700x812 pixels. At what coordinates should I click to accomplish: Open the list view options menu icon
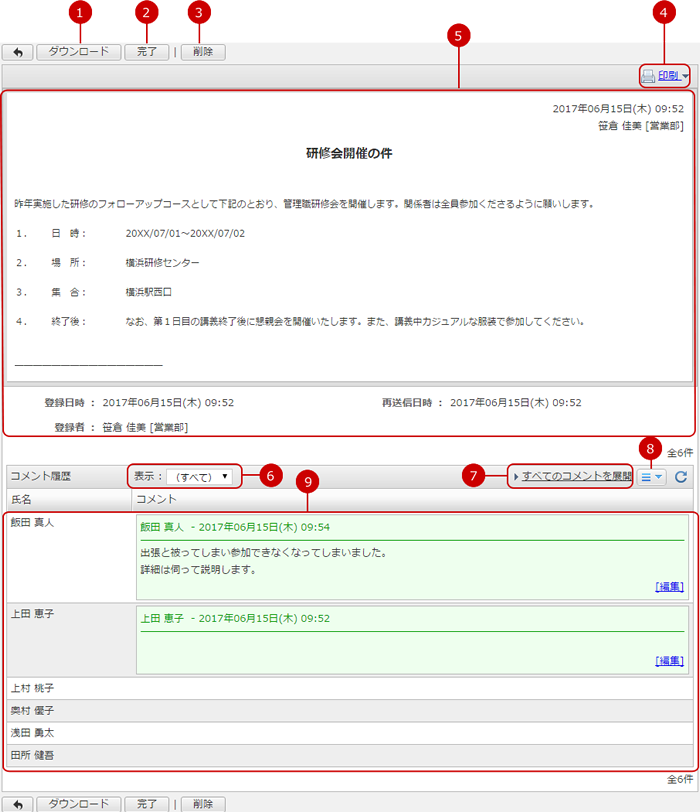(651, 477)
